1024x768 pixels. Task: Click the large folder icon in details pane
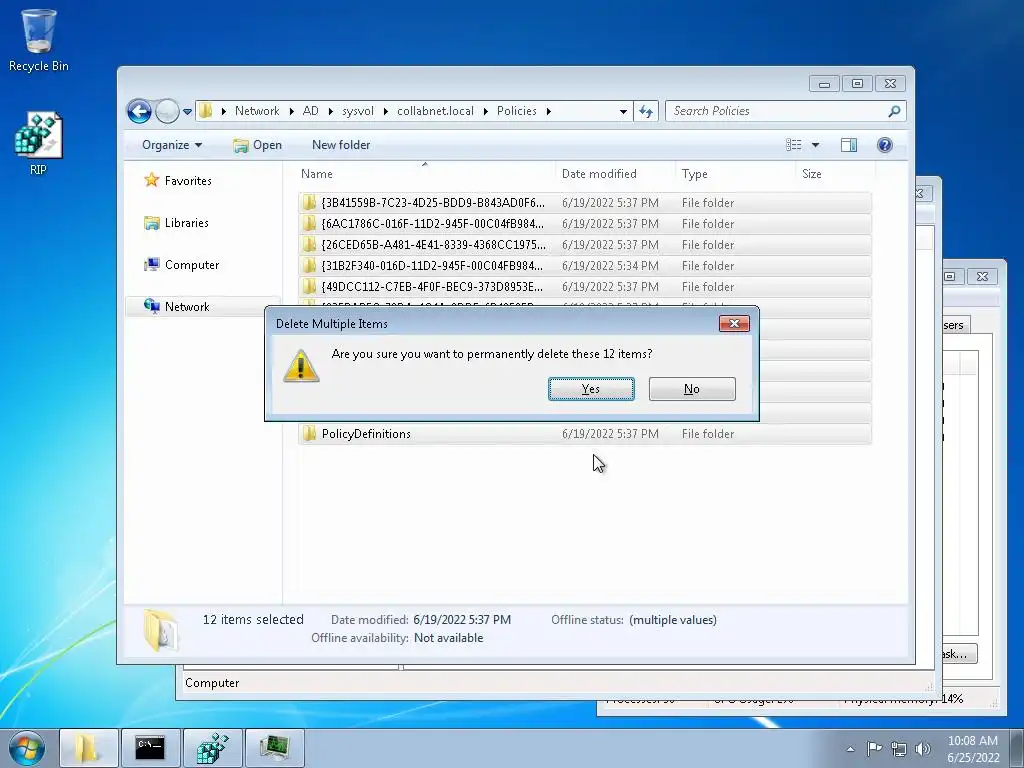(161, 630)
